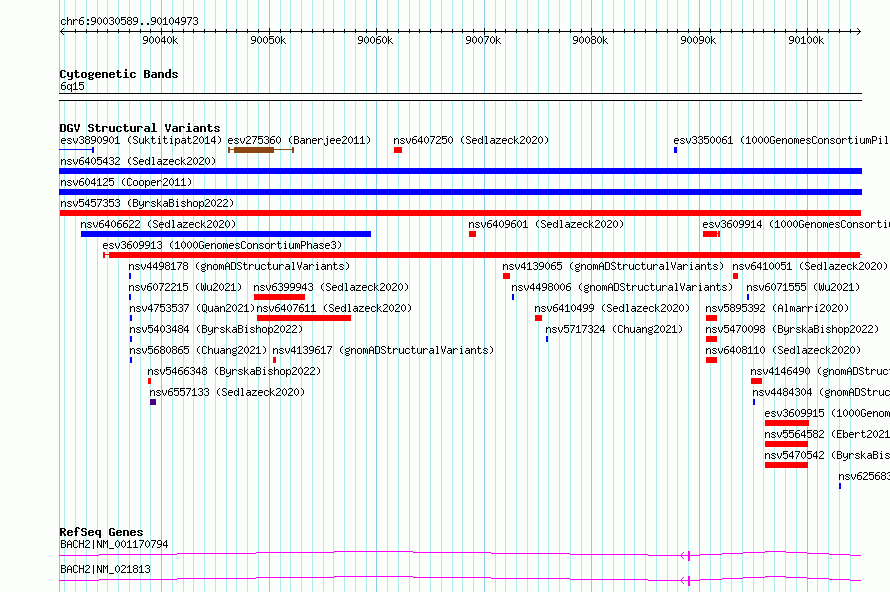
Task: Open the nsv6407250 (Sedlazeck2020) variant label
Action: point(471,140)
